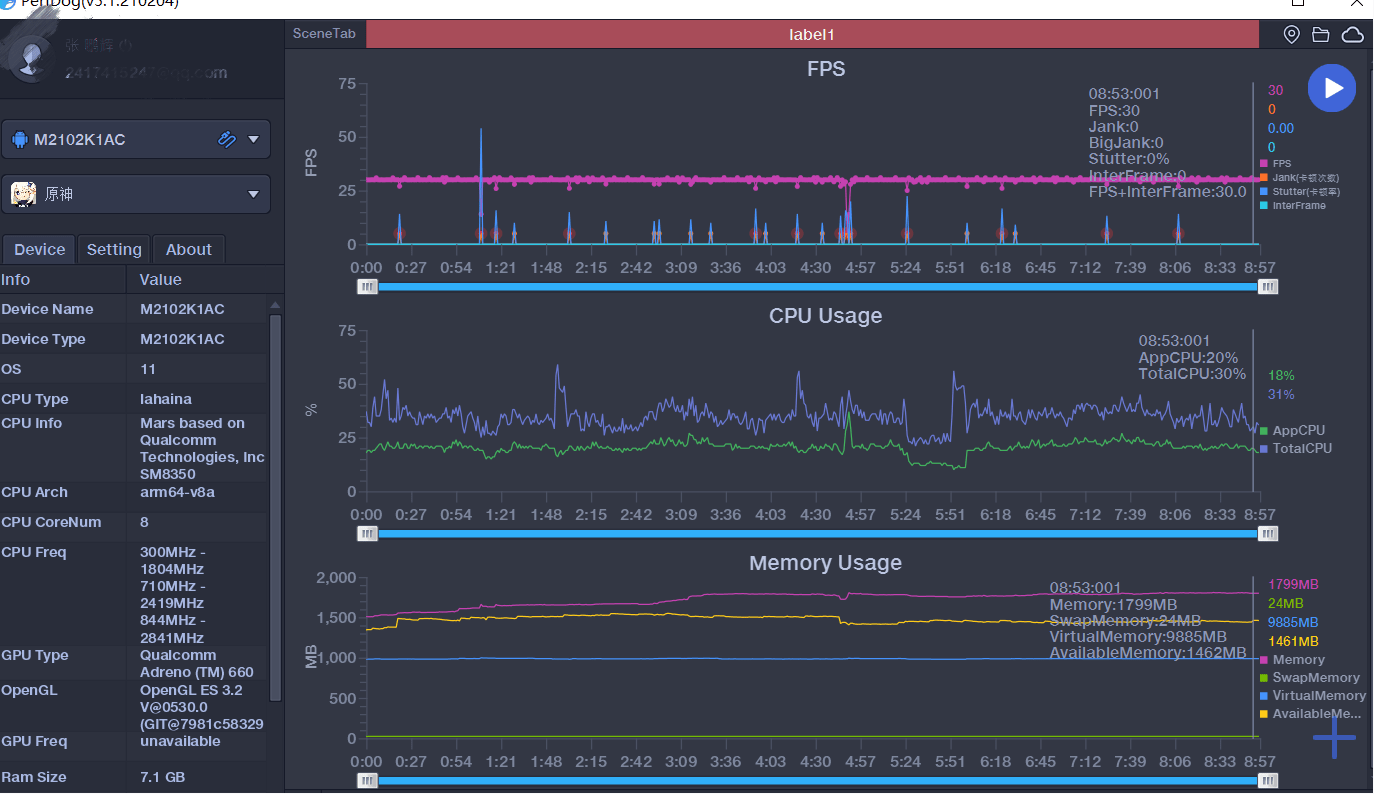
Task: Toggle the TotalCPU legend series
Action: [x=1295, y=448]
